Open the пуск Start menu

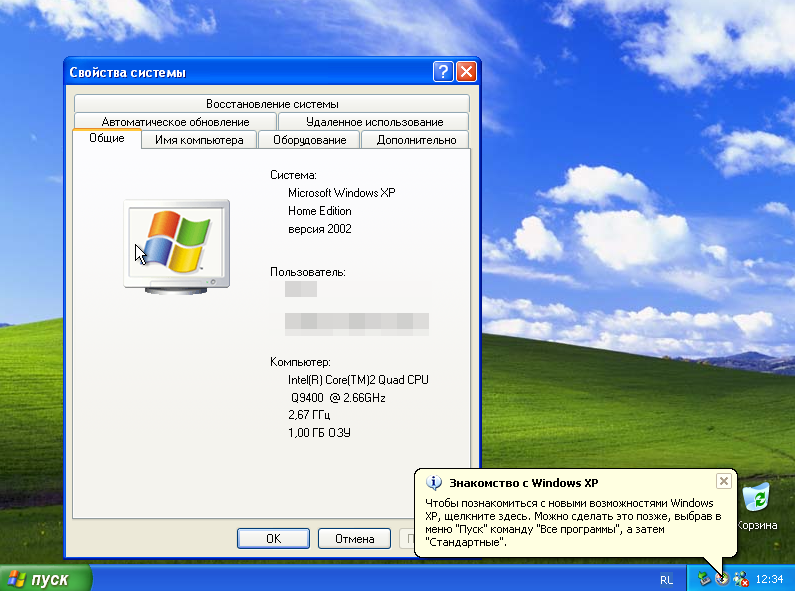point(46,578)
